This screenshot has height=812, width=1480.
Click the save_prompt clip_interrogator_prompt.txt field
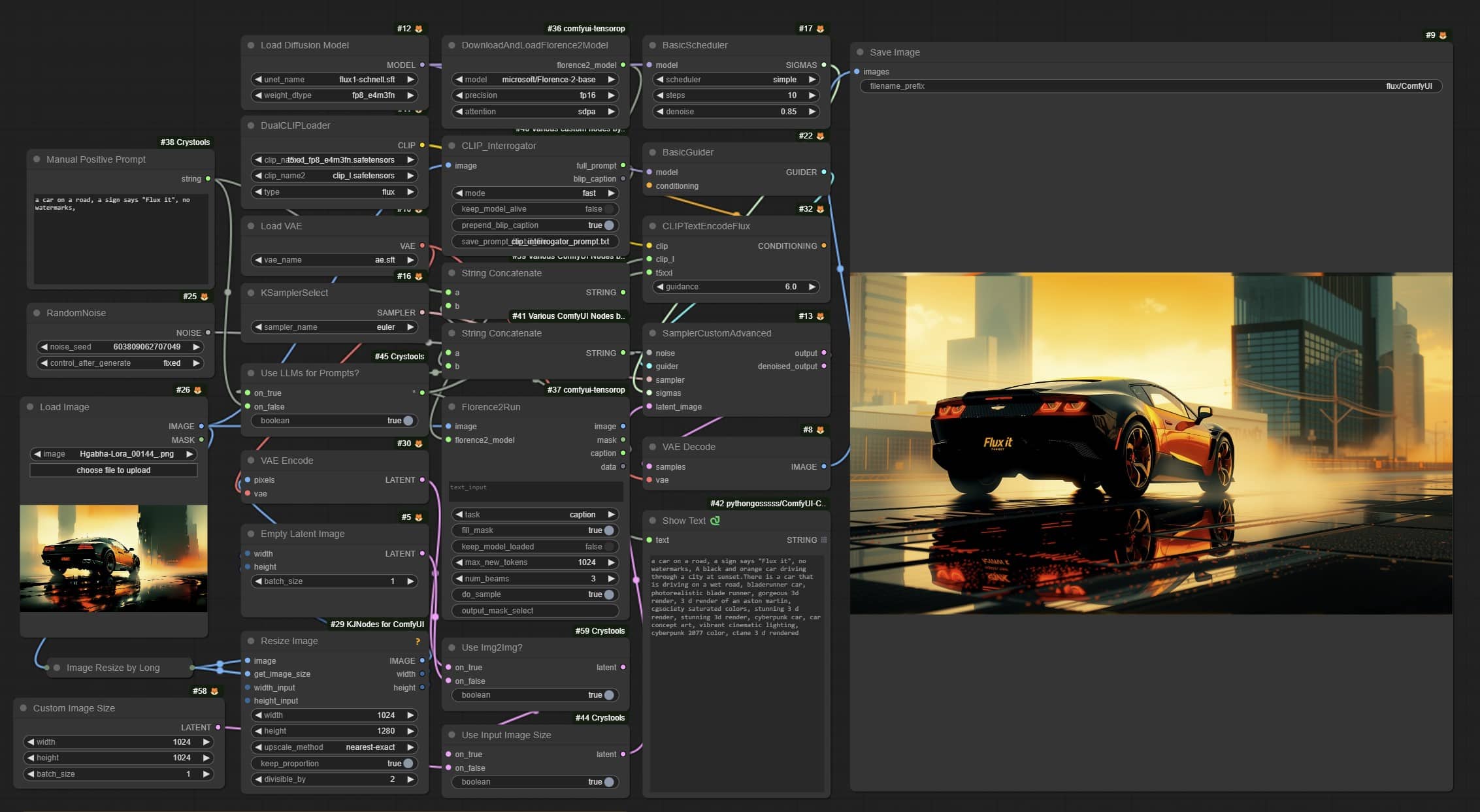[534, 242]
